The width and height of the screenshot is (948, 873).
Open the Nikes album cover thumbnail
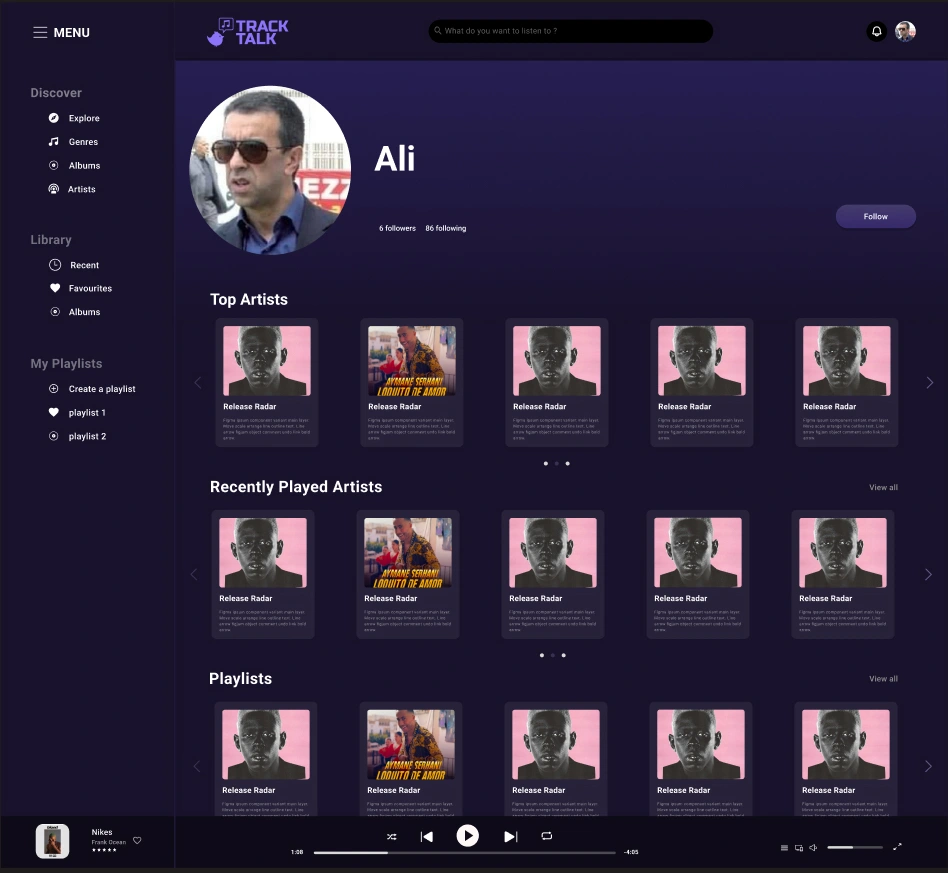[53, 841]
